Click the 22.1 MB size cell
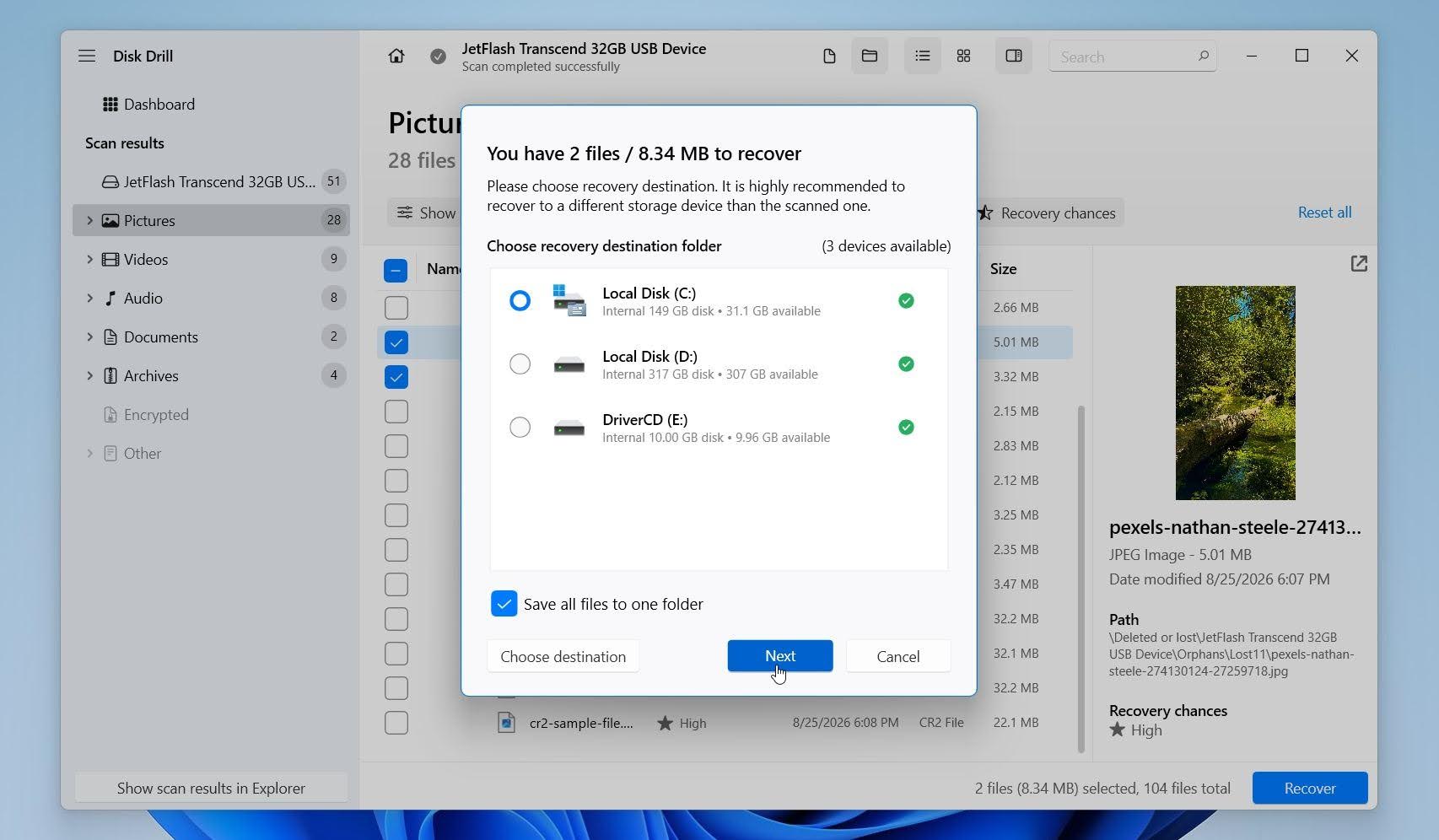This screenshot has height=840, width=1439. (1016, 723)
